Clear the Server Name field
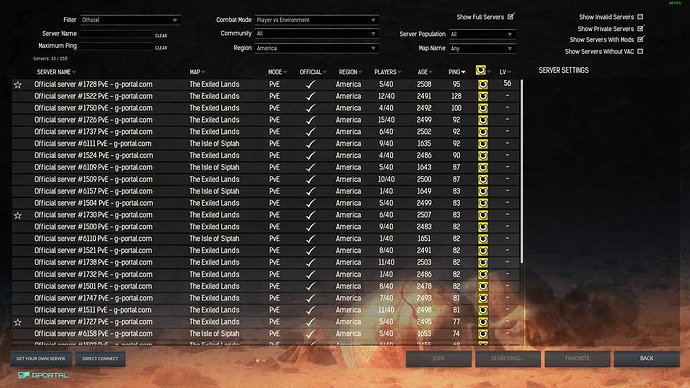Screen dimensions: 690x388 click(x=161, y=36)
